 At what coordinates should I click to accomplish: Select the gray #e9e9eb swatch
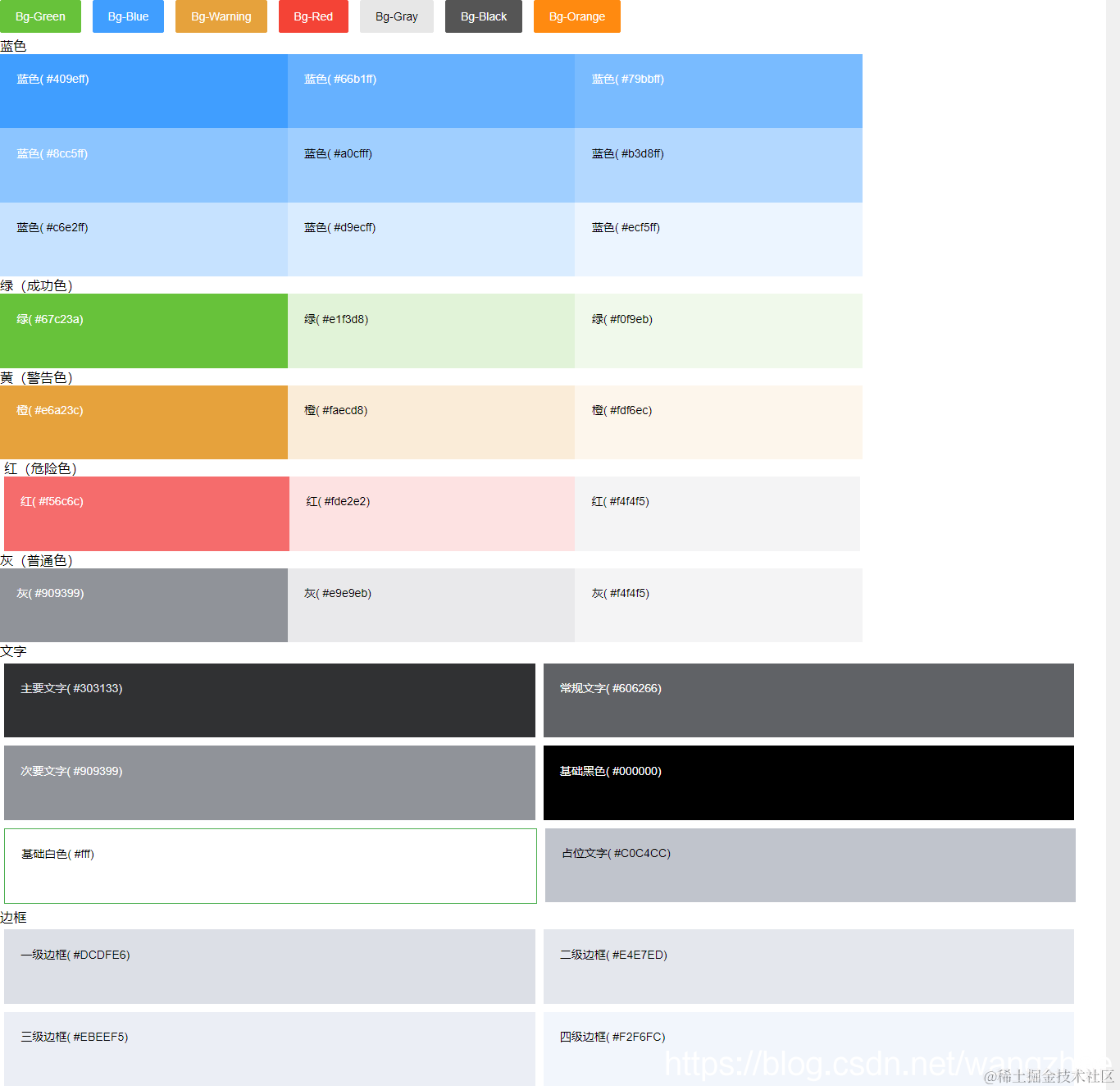pyautogui.click(x=431, y=605)
